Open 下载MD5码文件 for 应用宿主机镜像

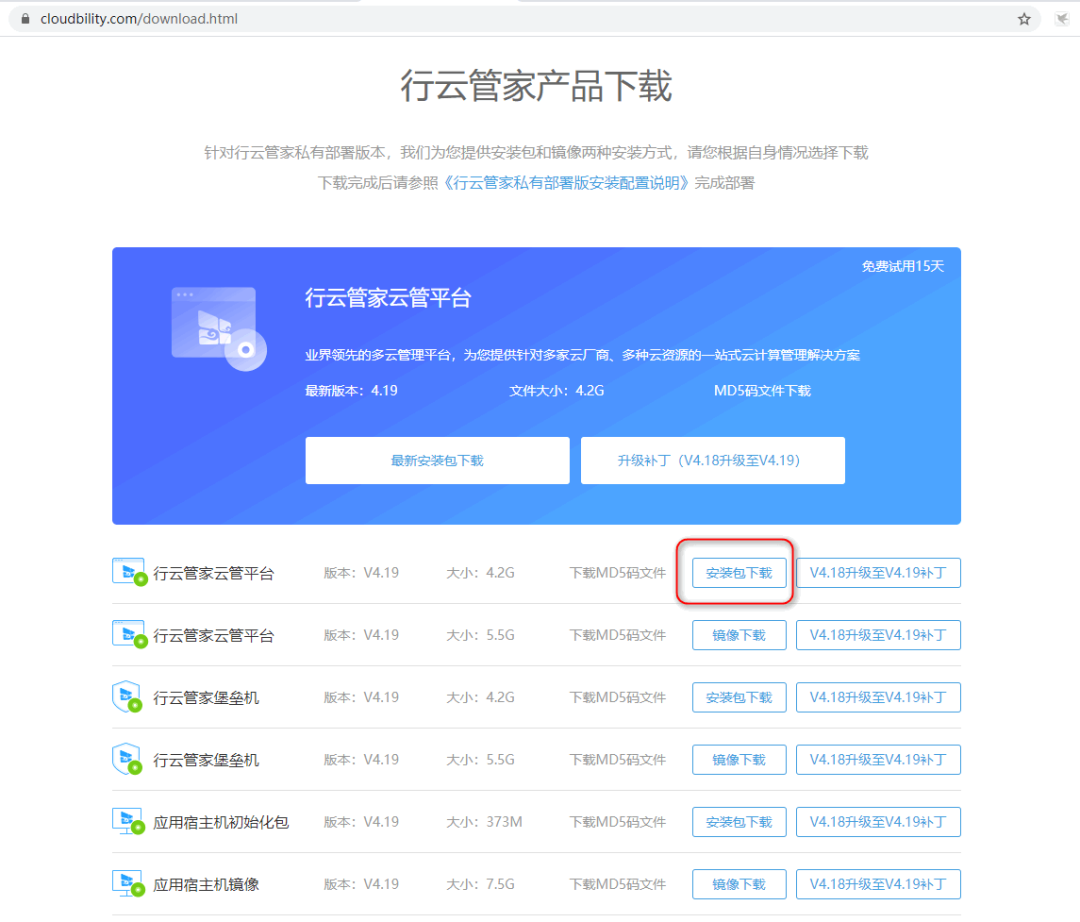coord(617,884)
